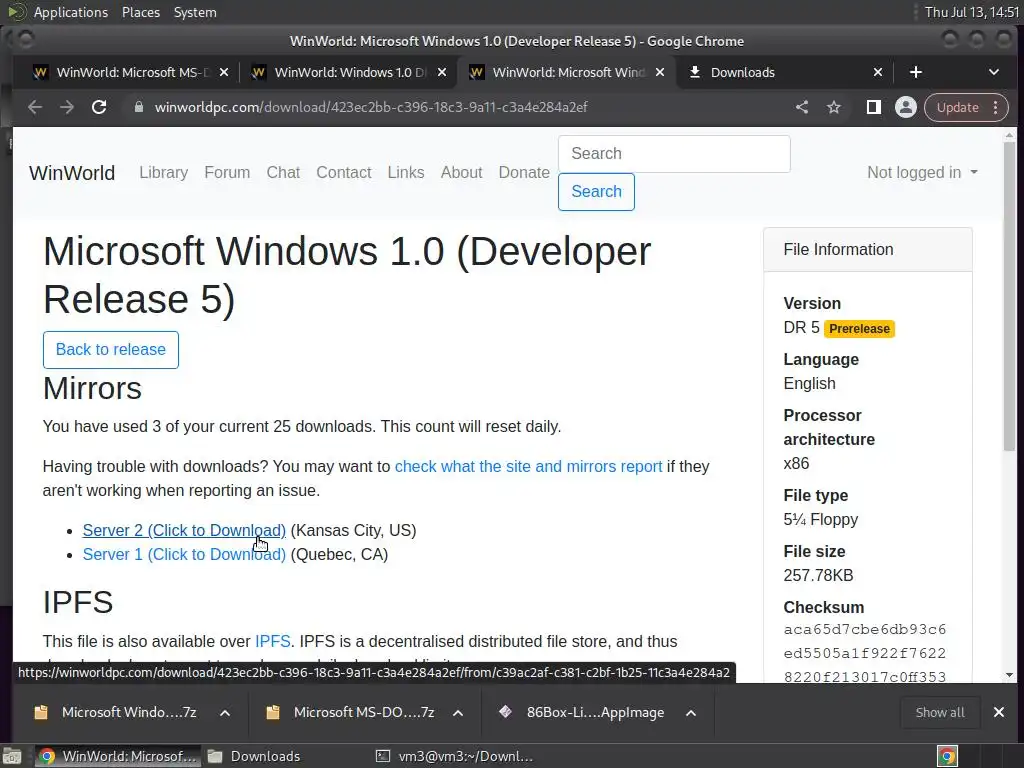Click the page vertical scrollbar

coord(1009,295)
